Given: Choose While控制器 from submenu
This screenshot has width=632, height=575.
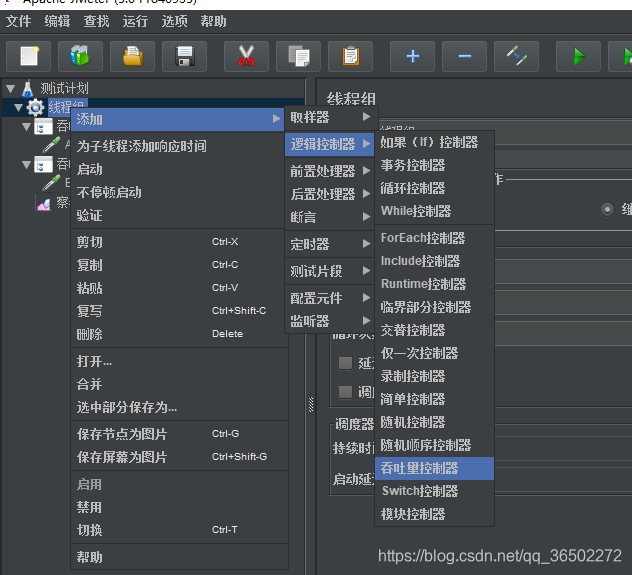Looking at the screenshot, I should point(434,211).
